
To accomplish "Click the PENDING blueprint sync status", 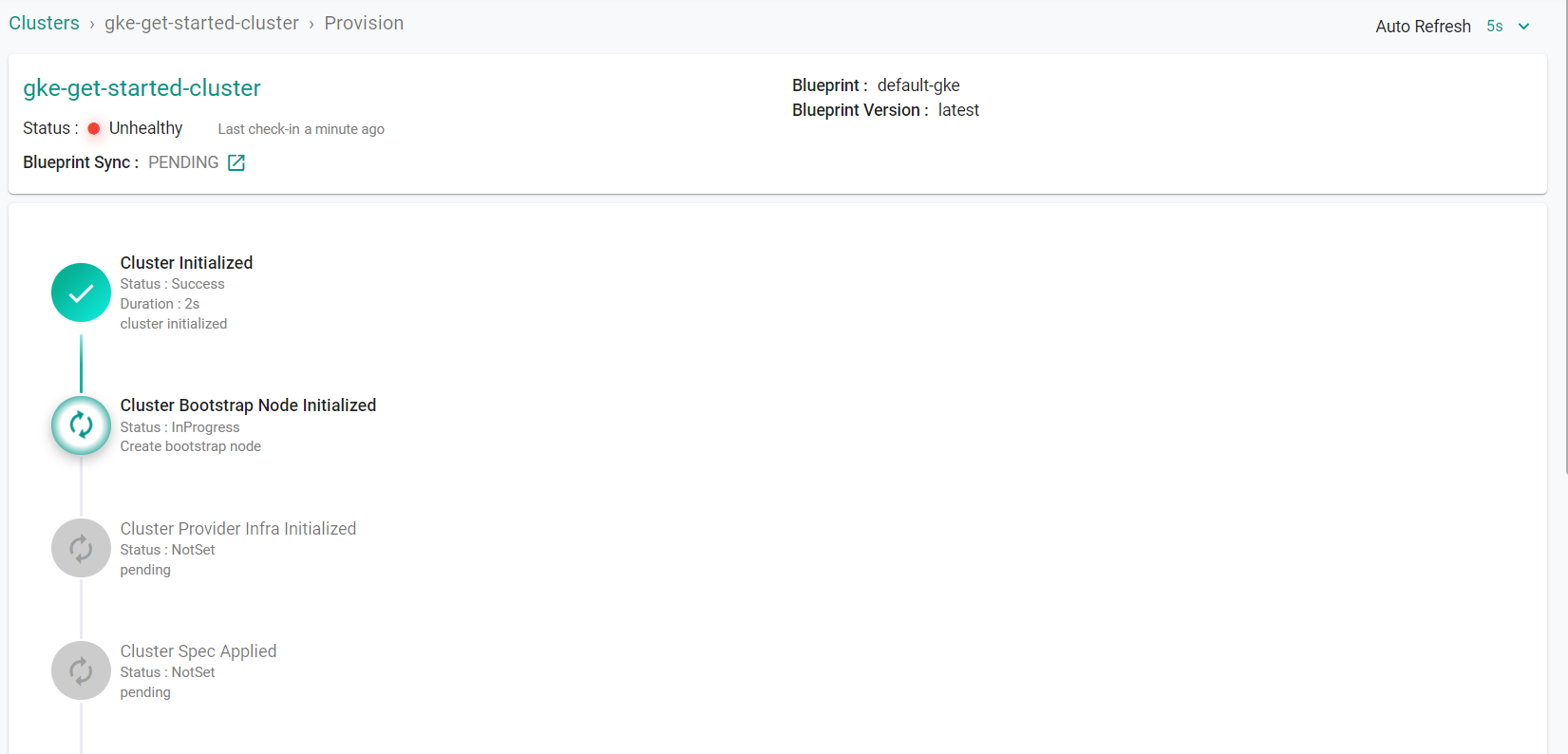I will pyautogui.click(x=183, y=162).
